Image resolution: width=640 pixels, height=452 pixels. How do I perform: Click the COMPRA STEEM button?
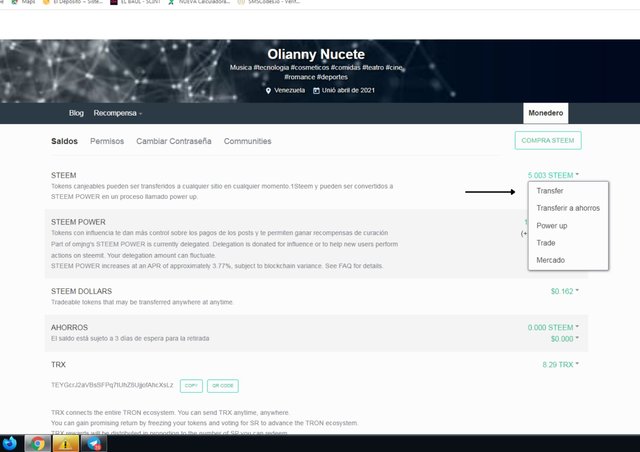tap(548, 140)
